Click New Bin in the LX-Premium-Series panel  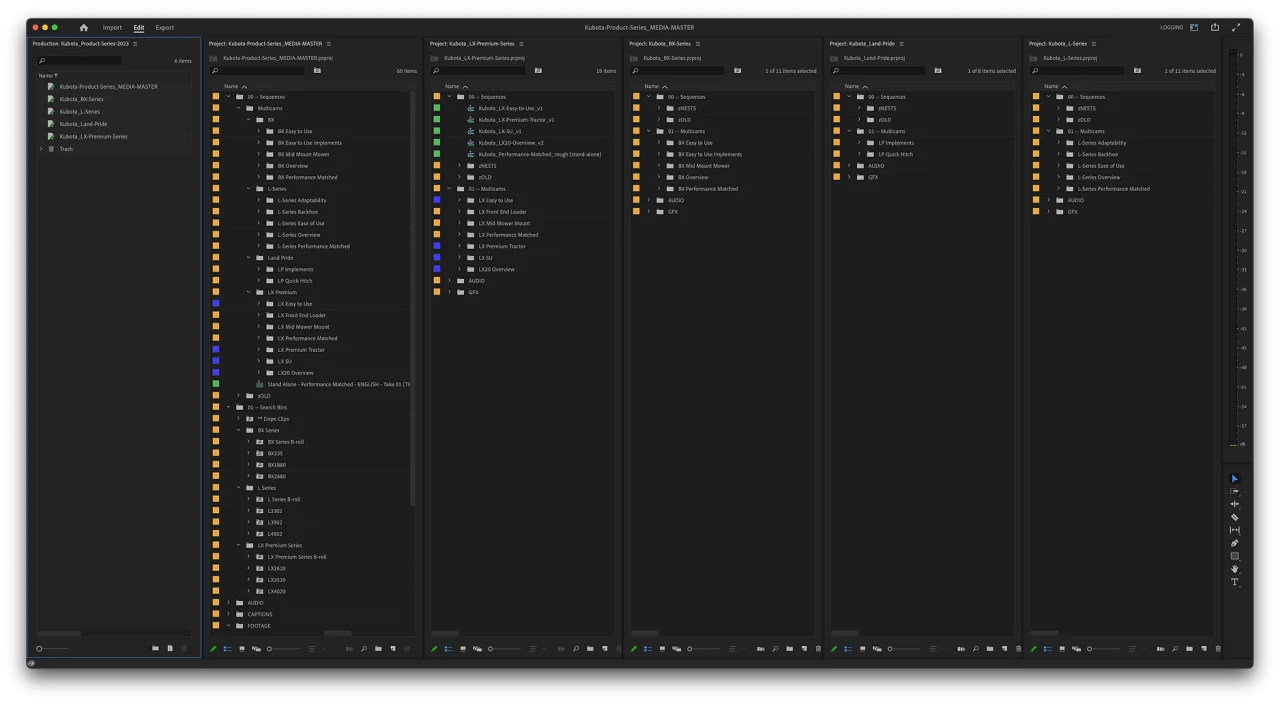pyautogui.click(x=590, y=649)
